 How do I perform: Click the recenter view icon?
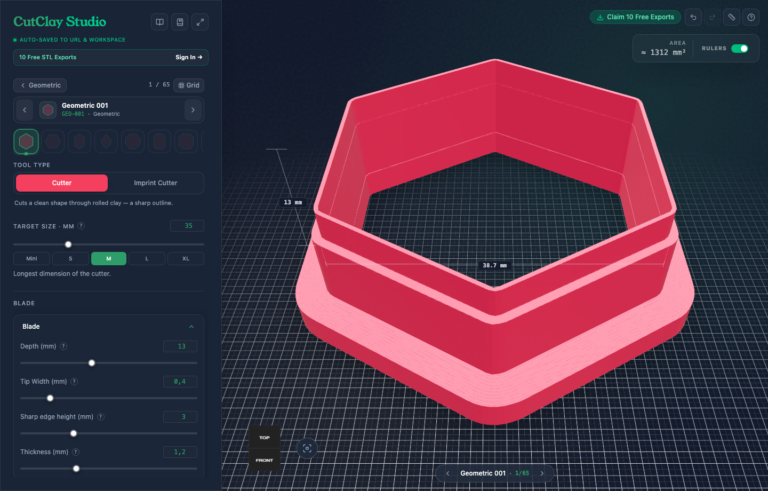pos(307,448)
